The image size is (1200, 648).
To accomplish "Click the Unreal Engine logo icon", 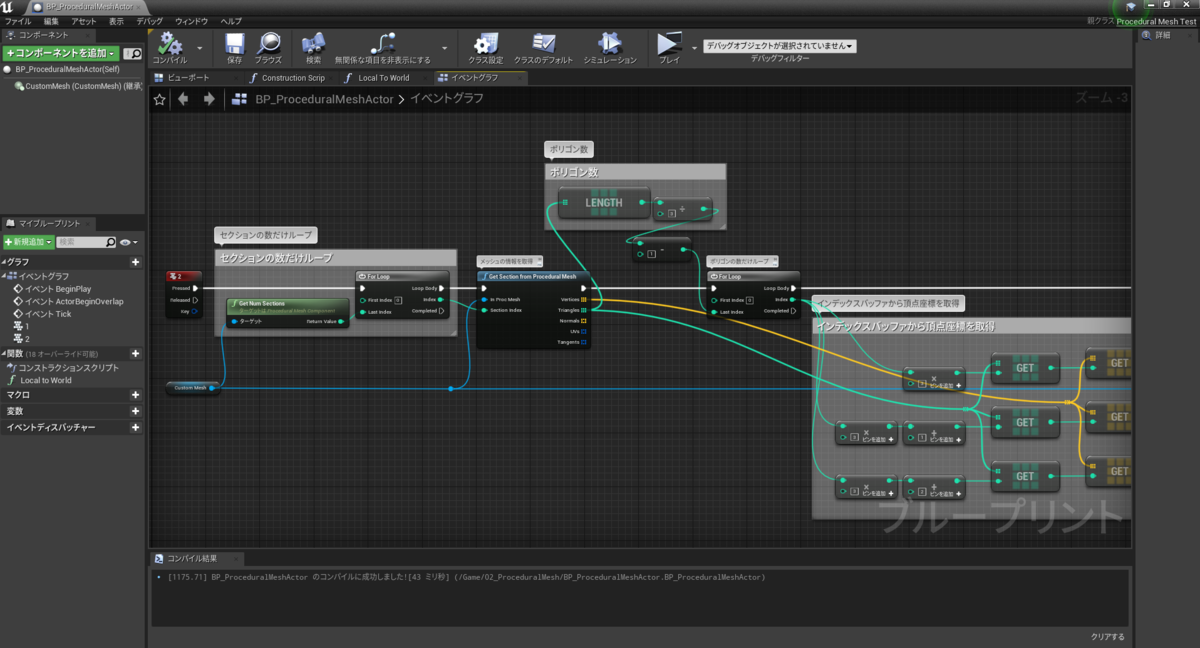I will [x=8, y=7].
